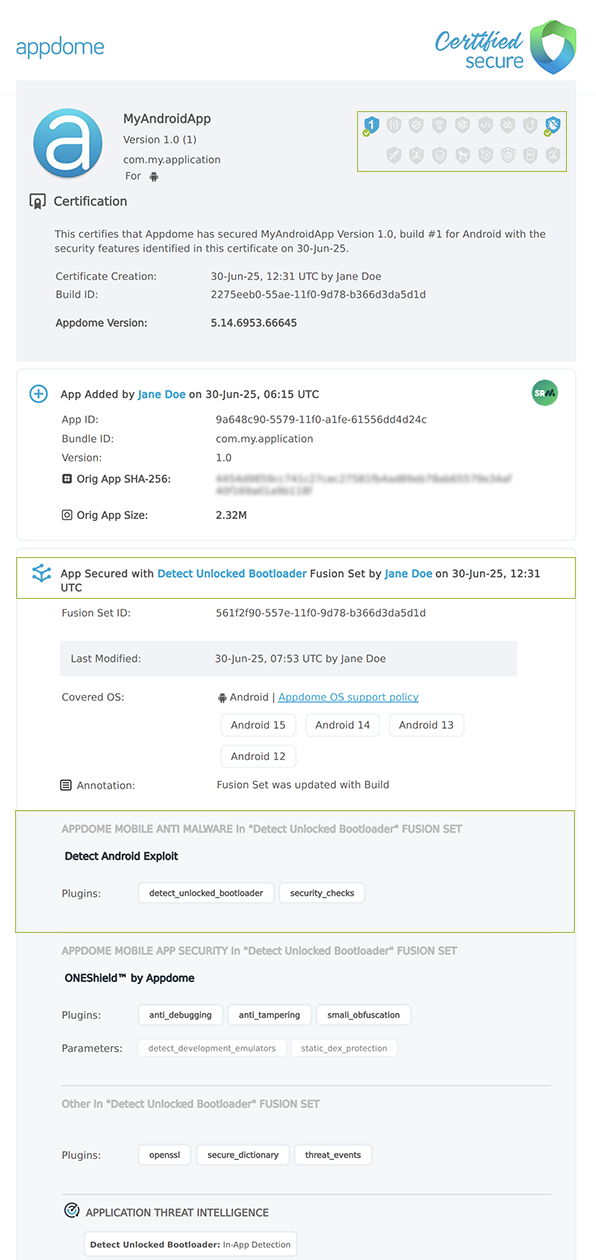Image resolution: width=596 pixels, height=1260 pixels.
Task: Click the Certification ribbon icon
Action: point(38,201)
